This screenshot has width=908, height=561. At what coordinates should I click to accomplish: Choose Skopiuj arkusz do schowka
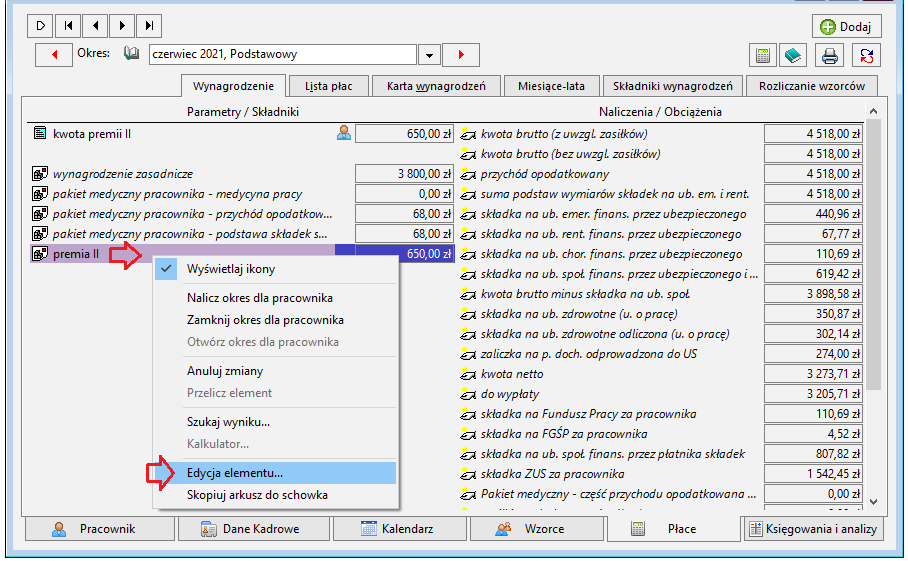coord(276,495)
